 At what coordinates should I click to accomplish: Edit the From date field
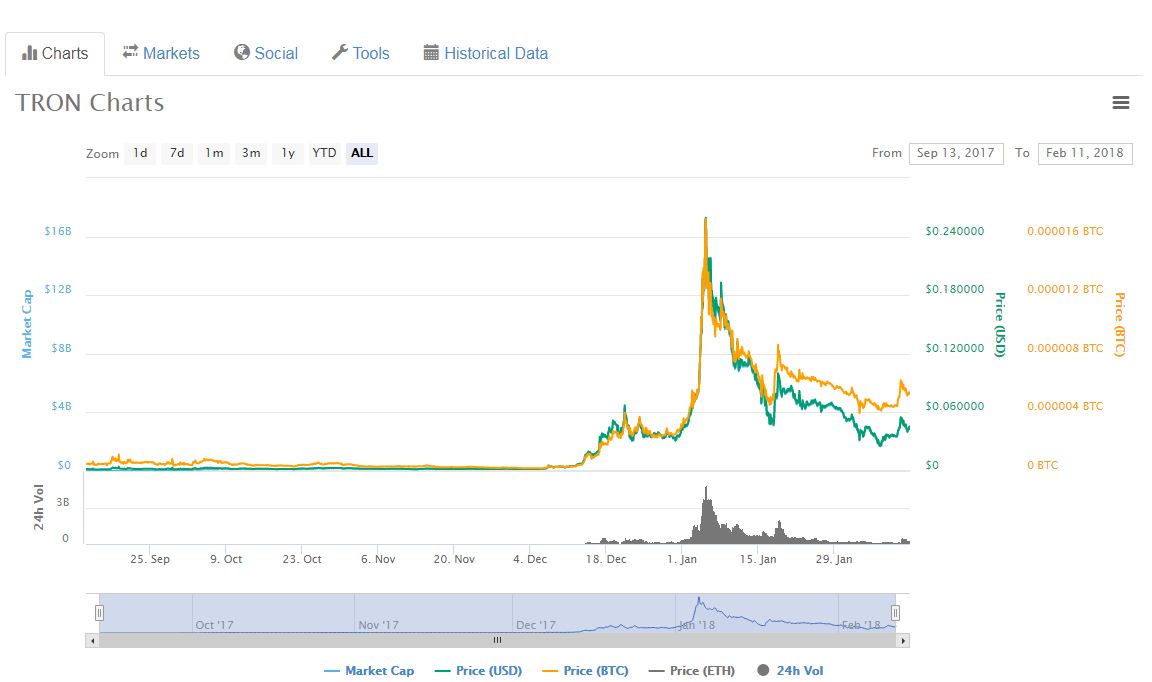coord(956,153)
